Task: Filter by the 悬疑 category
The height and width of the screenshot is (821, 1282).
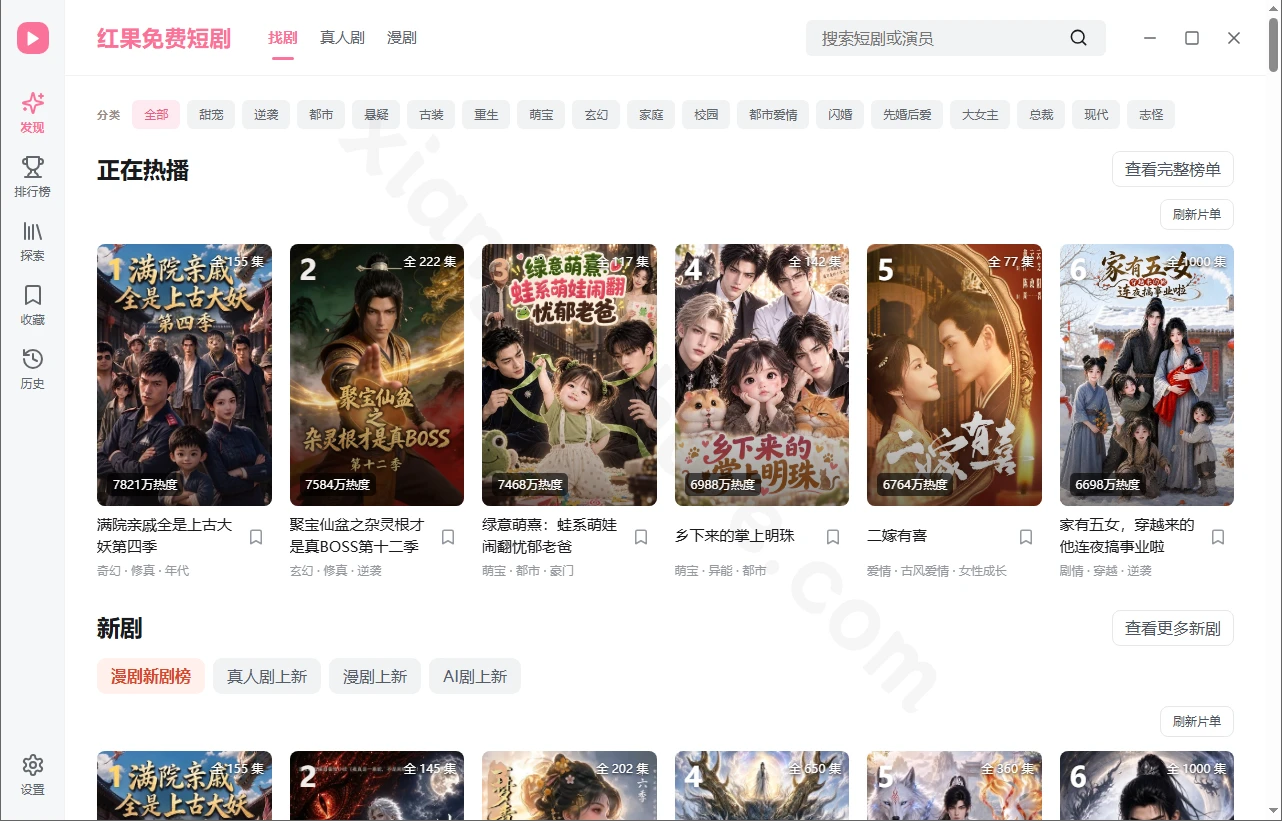Action: tap(376, 115)
